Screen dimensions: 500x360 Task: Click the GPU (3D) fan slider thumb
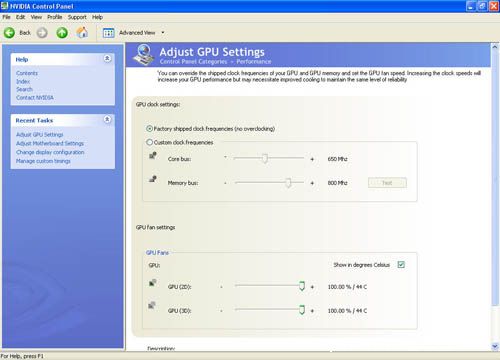click(302, 310)
